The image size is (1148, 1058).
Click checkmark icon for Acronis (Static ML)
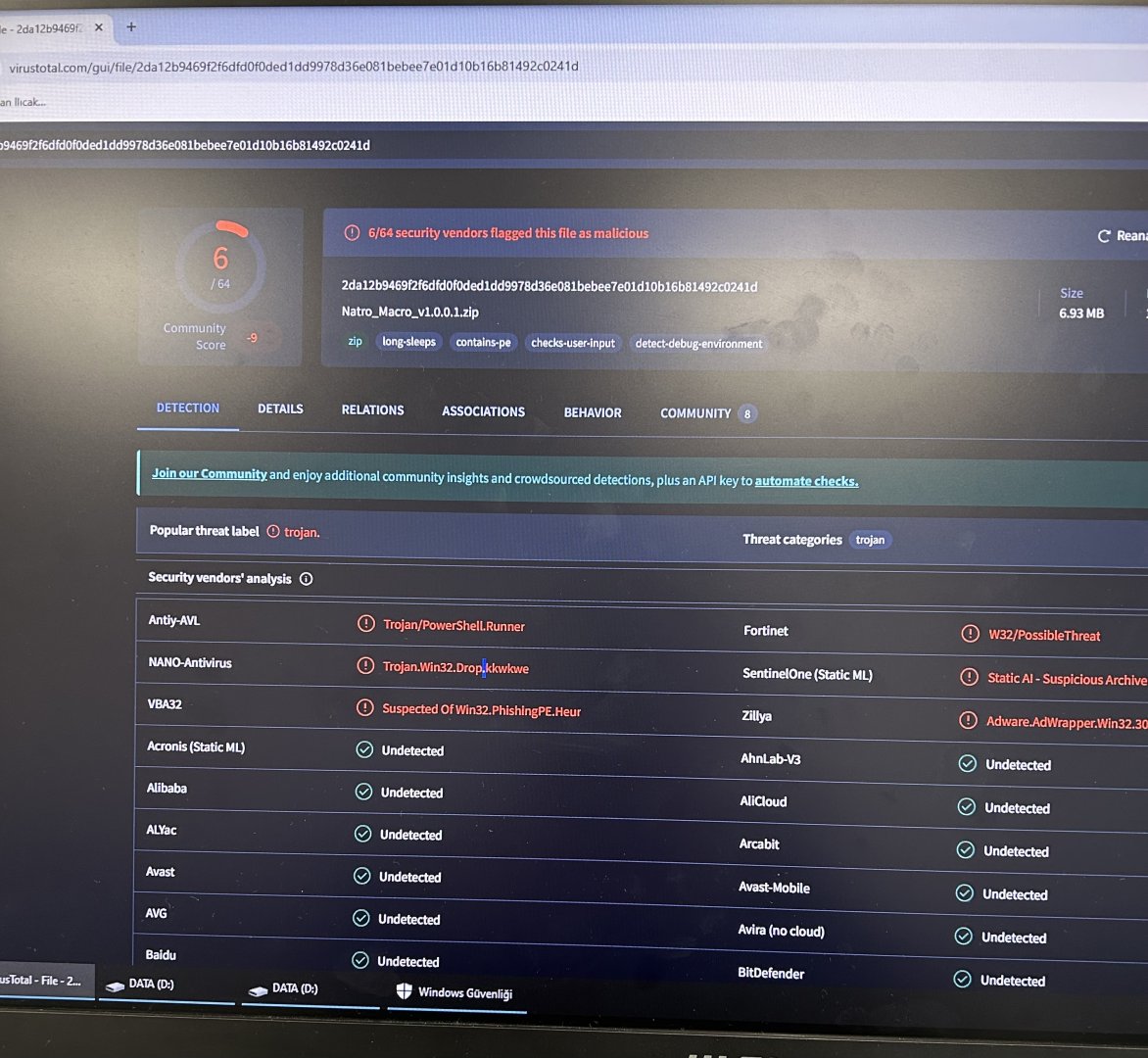pyautogui.click(x=363, y=749)
